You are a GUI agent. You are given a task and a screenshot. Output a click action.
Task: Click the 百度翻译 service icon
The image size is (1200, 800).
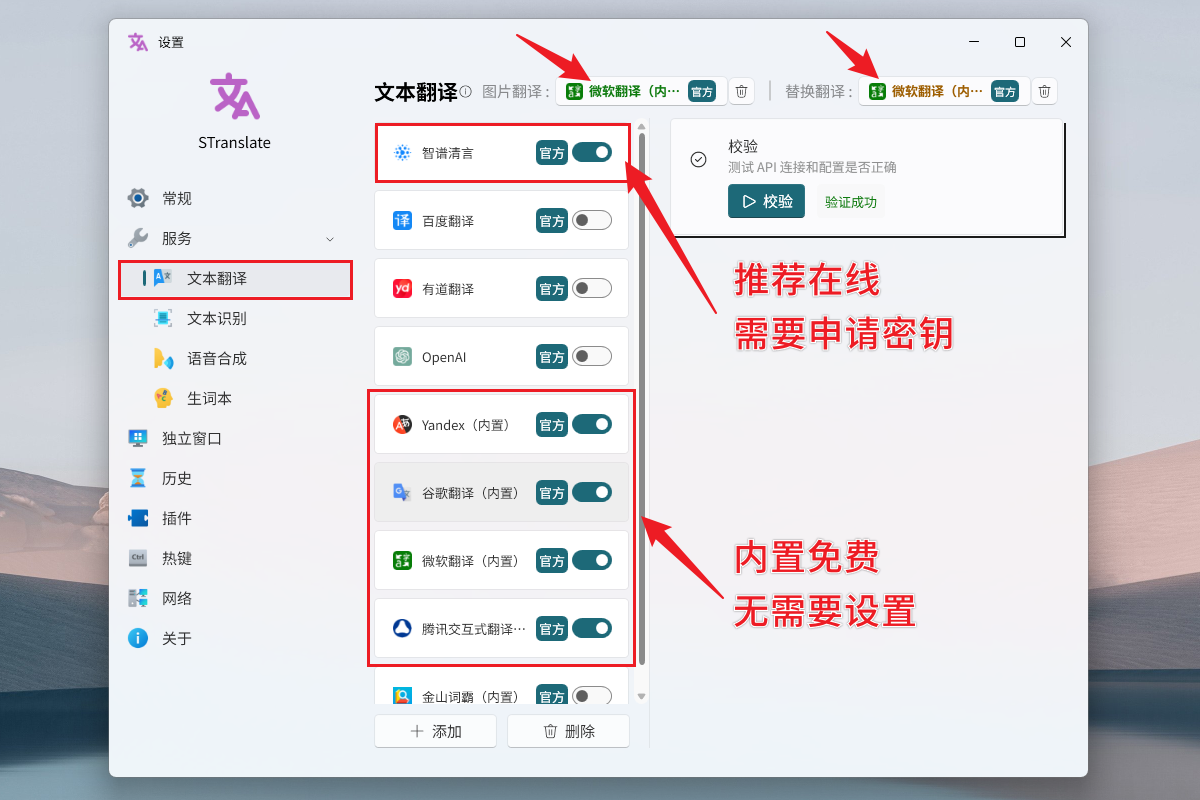402,221
